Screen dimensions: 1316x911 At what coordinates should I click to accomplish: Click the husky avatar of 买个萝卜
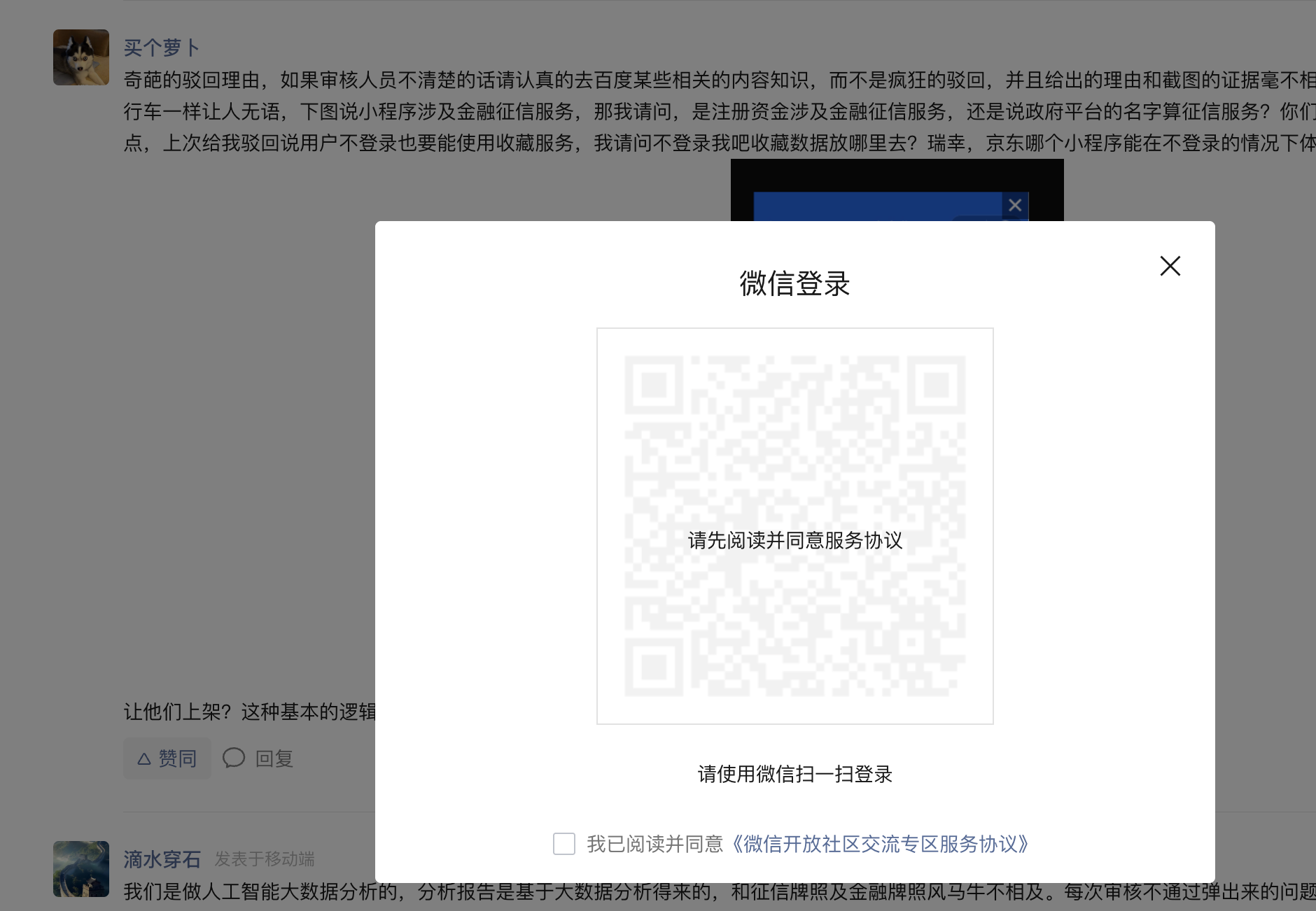[81, 57]
